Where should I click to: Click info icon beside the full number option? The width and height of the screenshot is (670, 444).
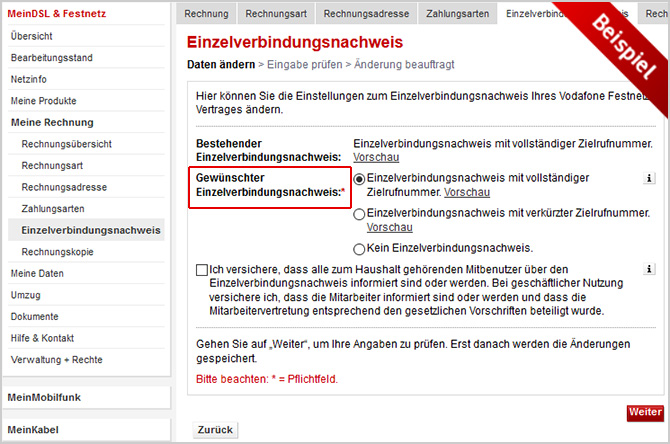pyautogui.click(x=649, y=178)
